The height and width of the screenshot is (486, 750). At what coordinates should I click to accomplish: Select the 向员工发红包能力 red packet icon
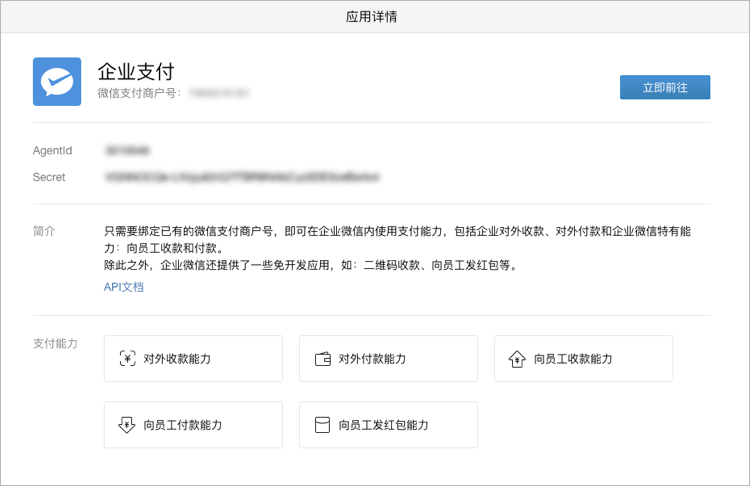tap(322, 425)
